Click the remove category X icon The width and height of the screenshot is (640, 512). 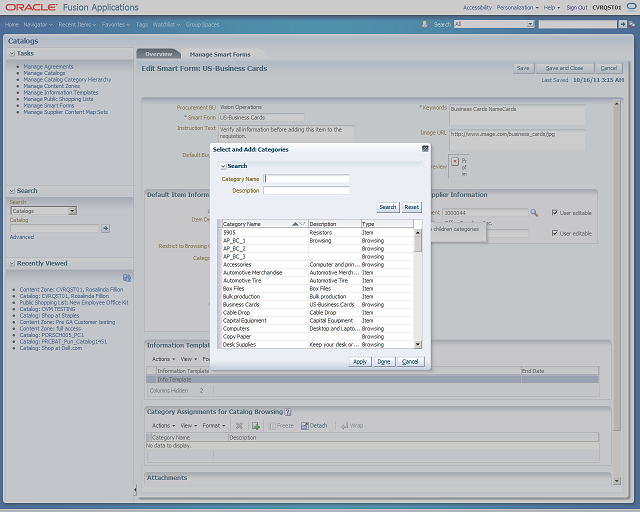[239, 426]
